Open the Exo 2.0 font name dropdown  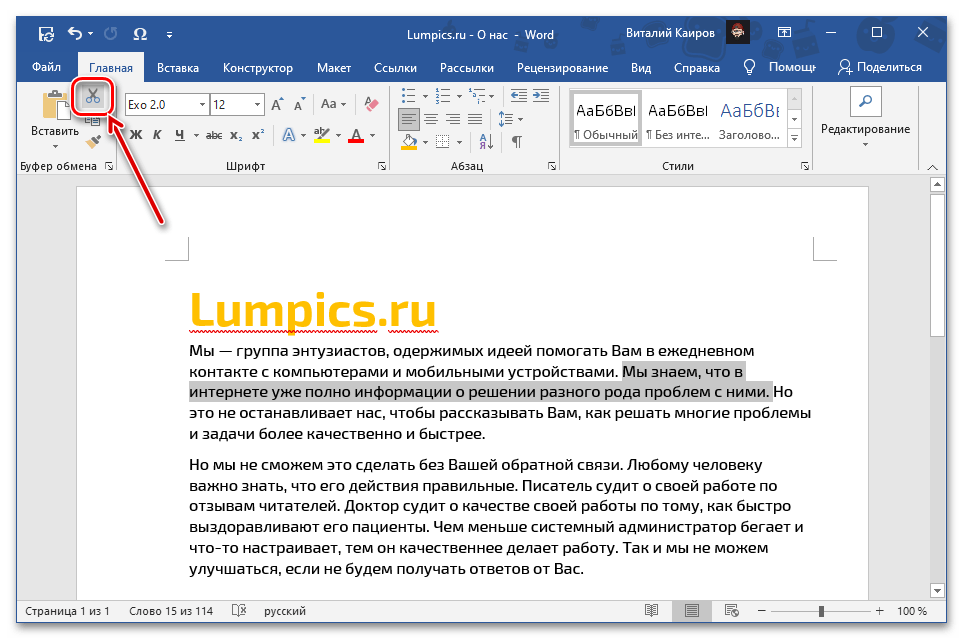pos(202,105)
